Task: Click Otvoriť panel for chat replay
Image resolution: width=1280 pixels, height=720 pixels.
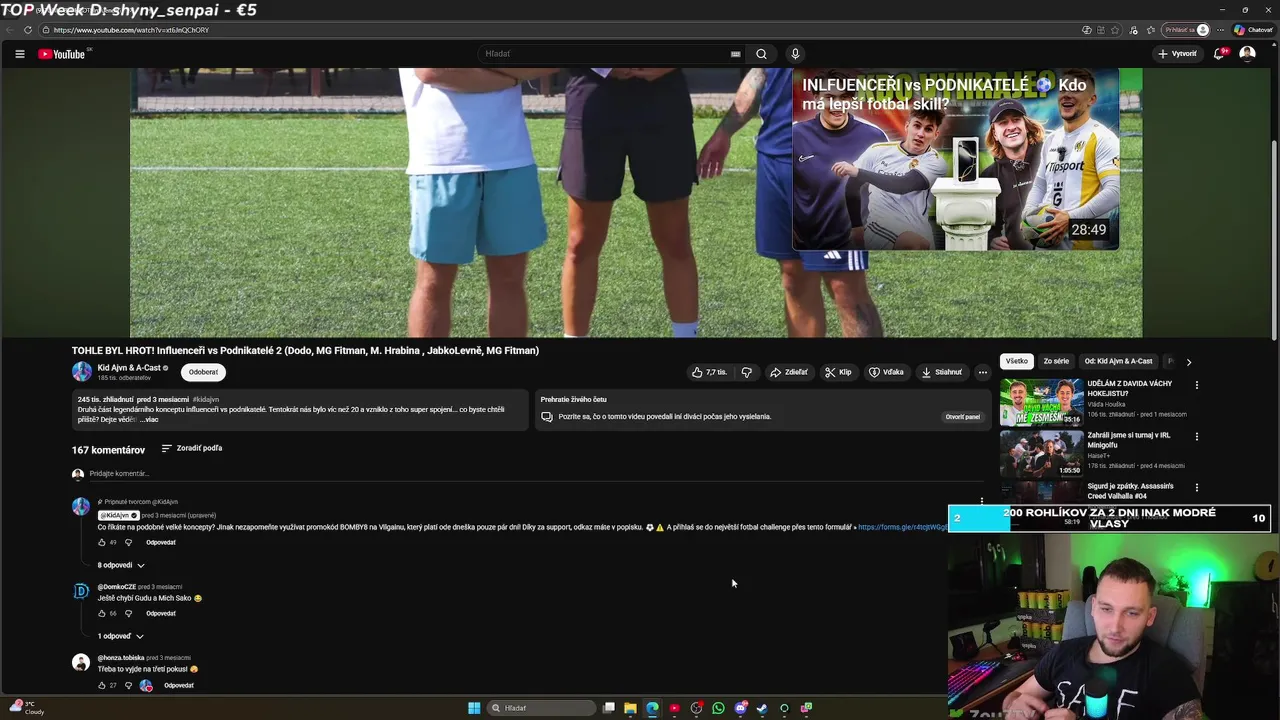Action: coord(962,417)
